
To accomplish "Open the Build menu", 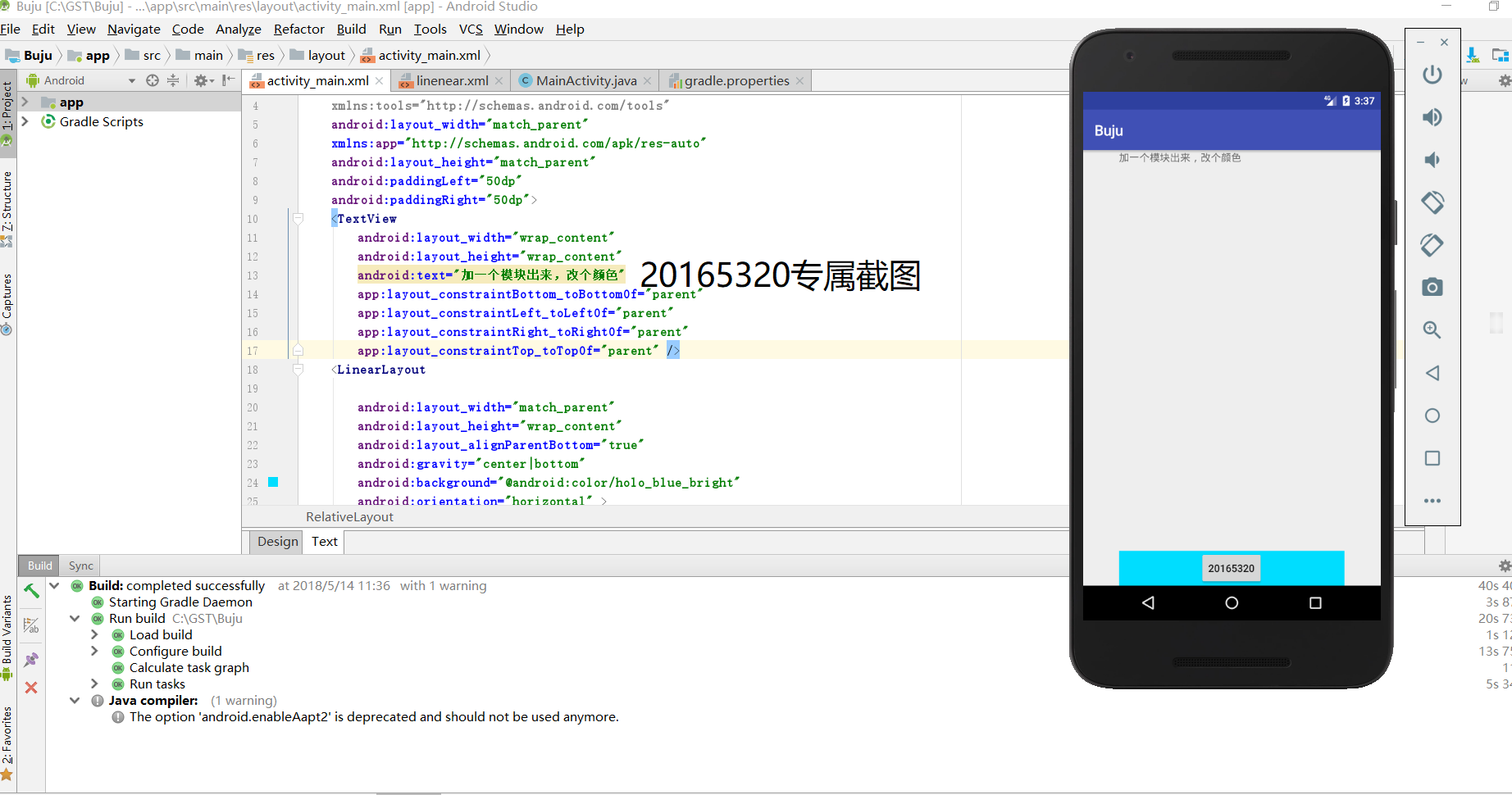I will [352, 30].
